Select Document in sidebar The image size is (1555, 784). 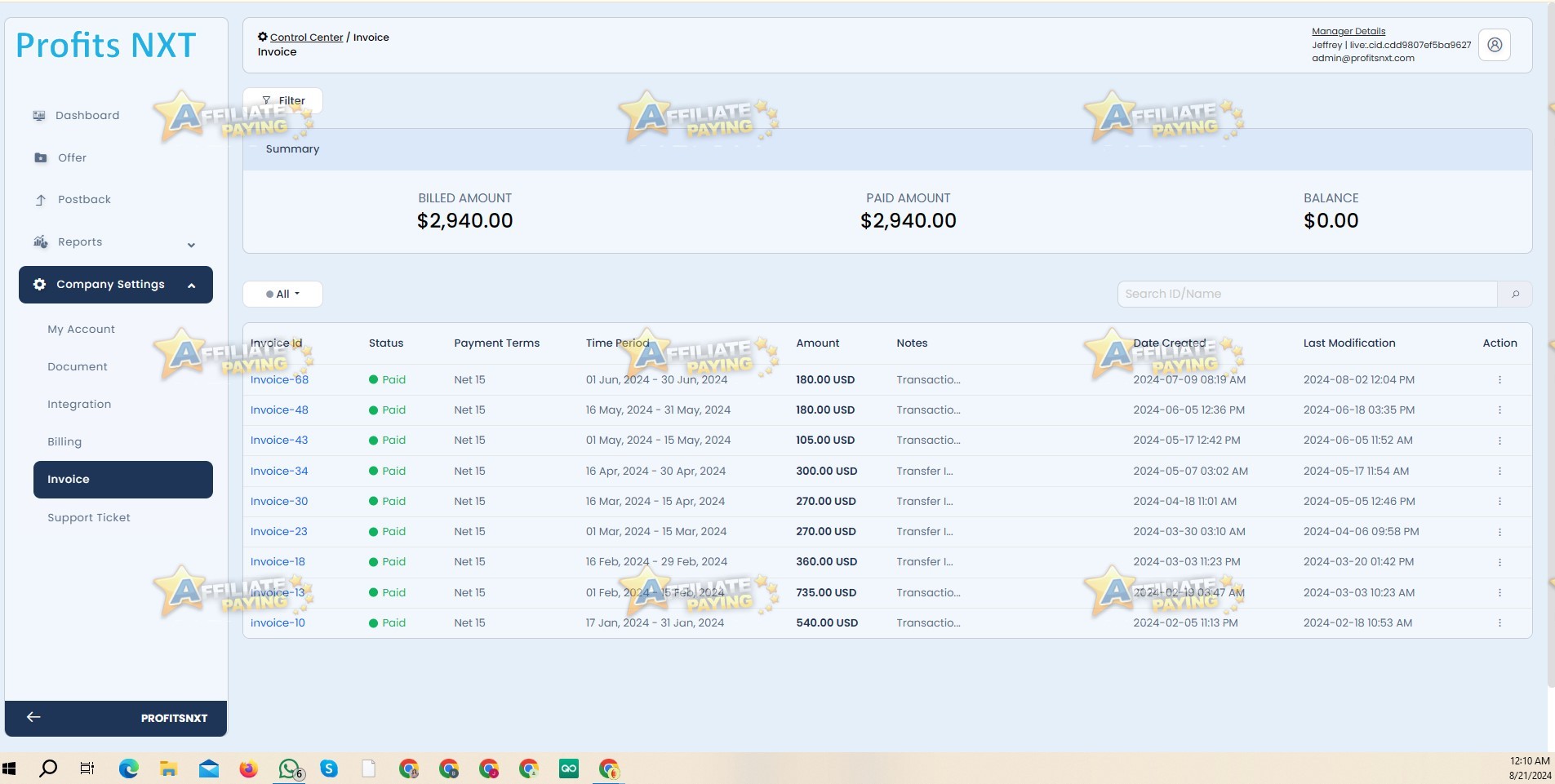pyautogui.click(x=78, y=367)
